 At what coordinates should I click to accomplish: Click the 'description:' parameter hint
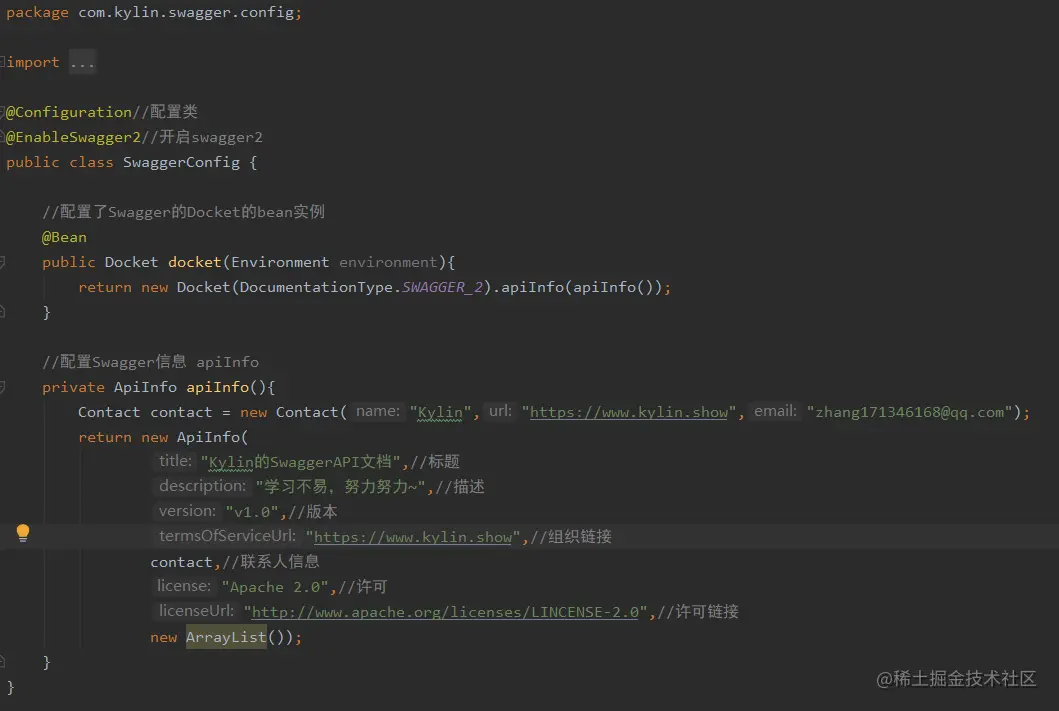(x=202, y=485)
